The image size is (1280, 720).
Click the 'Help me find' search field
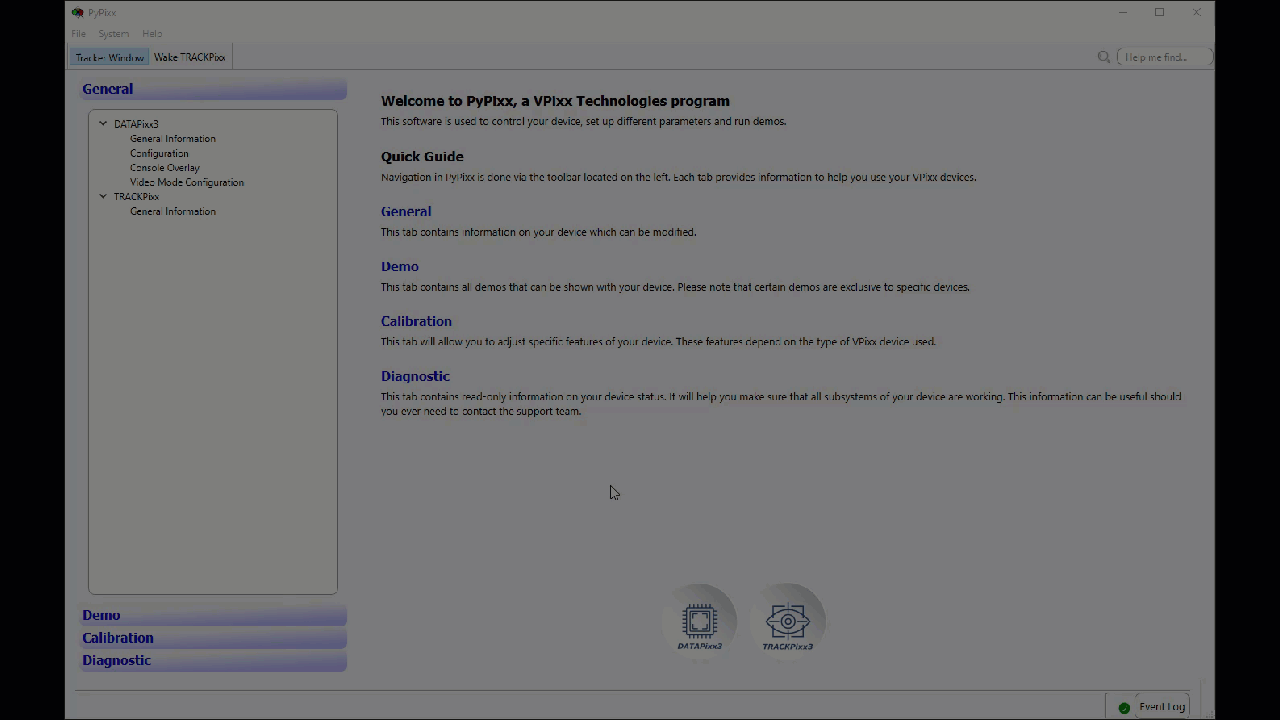coord(1163,57)
